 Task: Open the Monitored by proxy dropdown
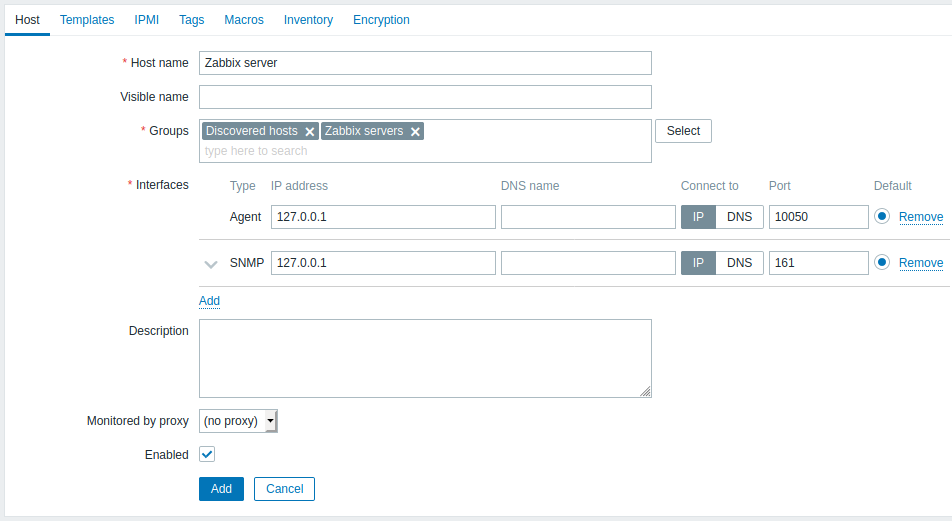click(x=238, y=421)
